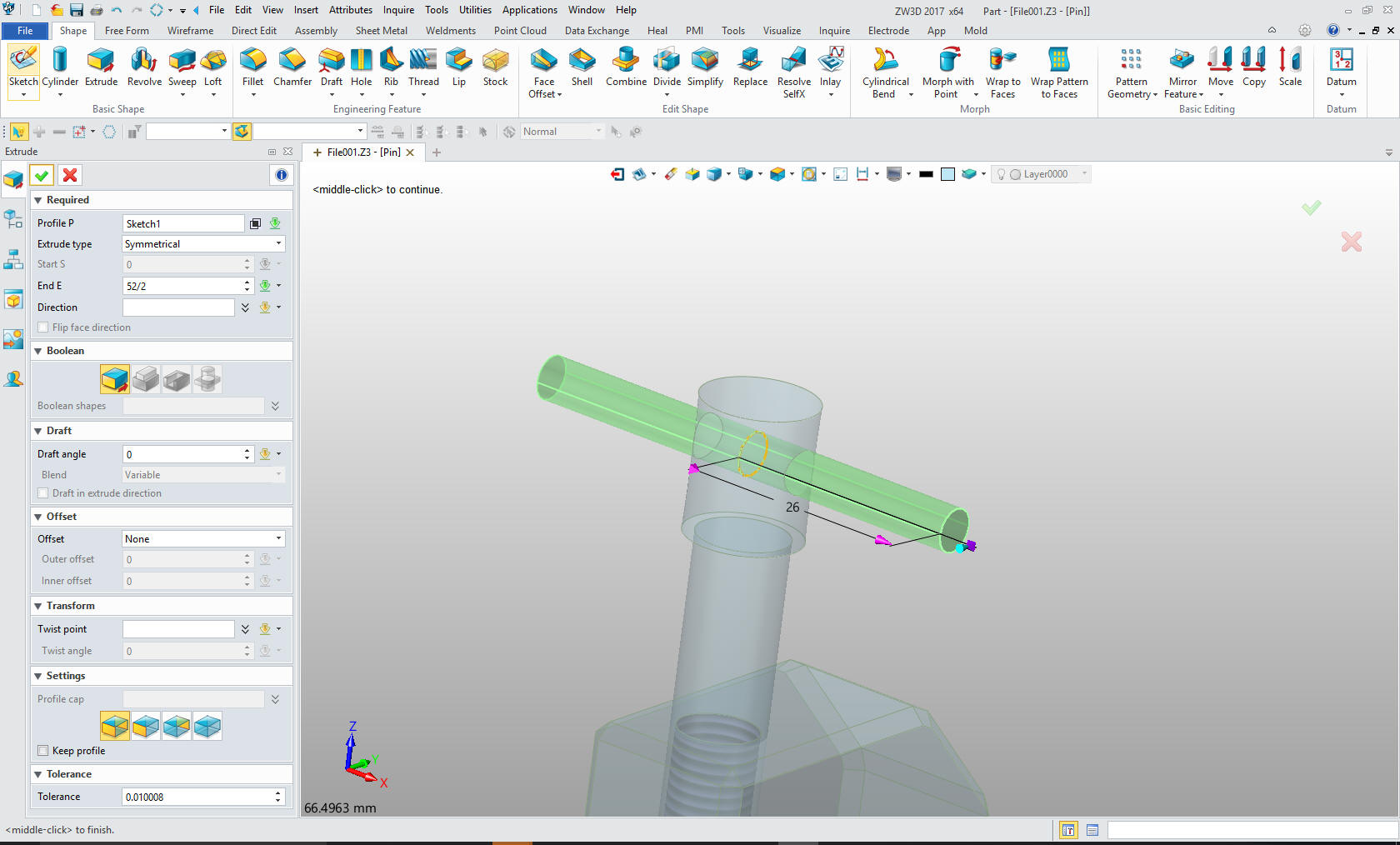Collapse the Required section
This screenshot has height=845, width=1400.
[38, 201]
